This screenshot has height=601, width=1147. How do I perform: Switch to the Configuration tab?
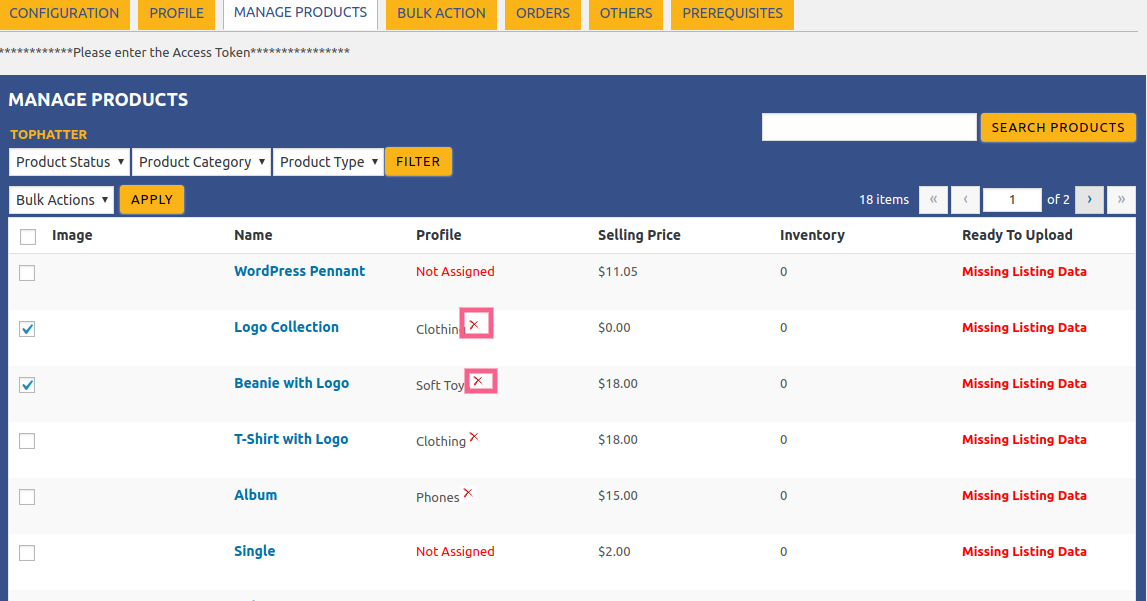tap(64, 14)
